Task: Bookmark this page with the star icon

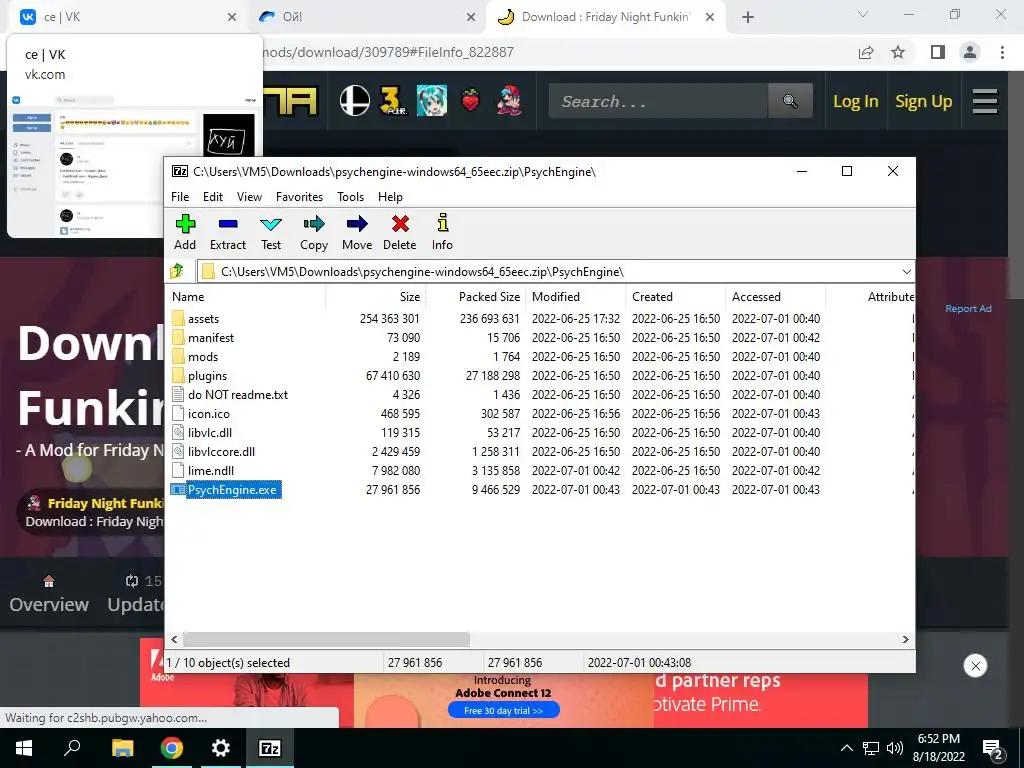Action: 898,52
